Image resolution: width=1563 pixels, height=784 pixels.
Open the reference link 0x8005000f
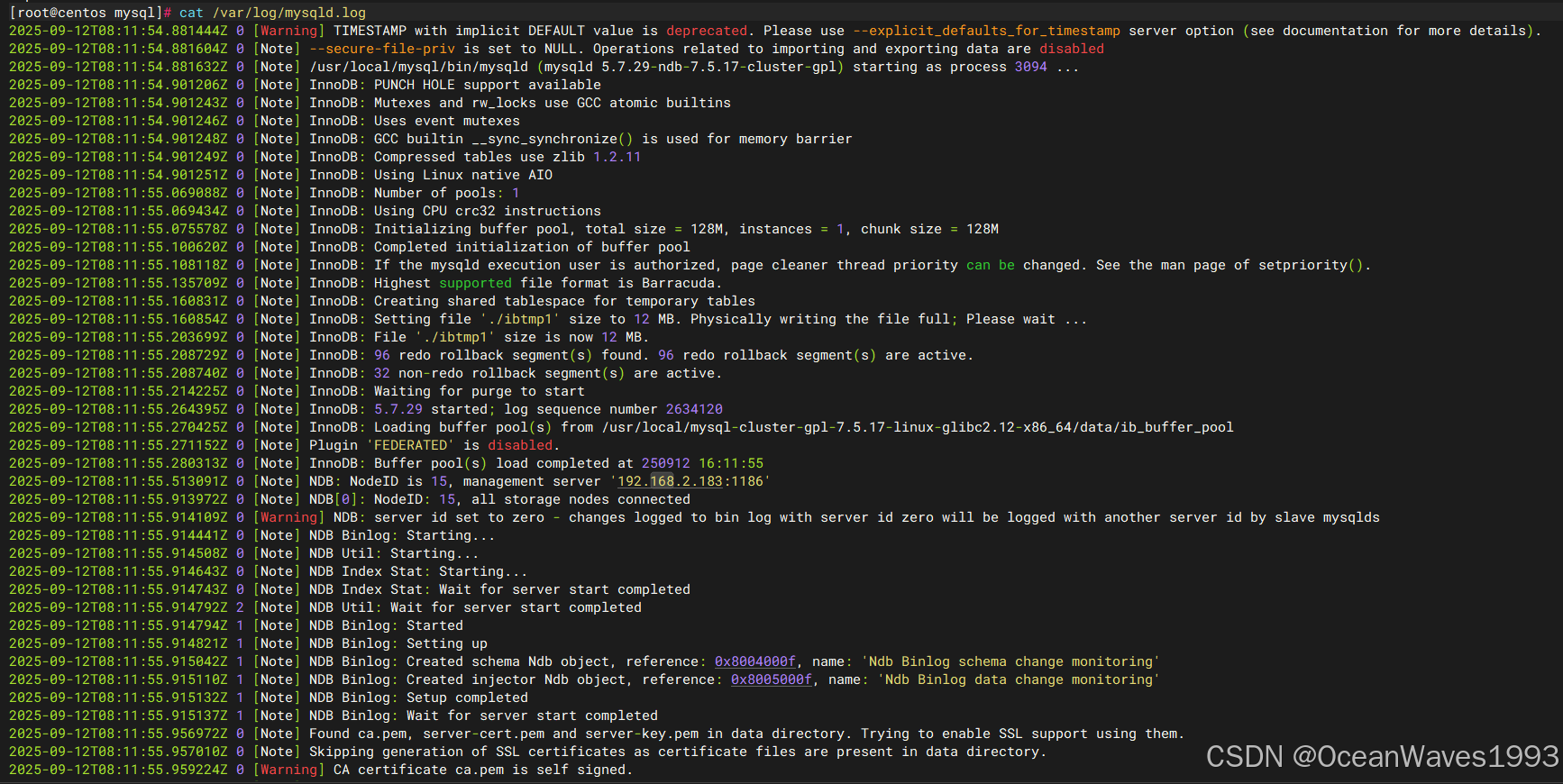(772, 679)
